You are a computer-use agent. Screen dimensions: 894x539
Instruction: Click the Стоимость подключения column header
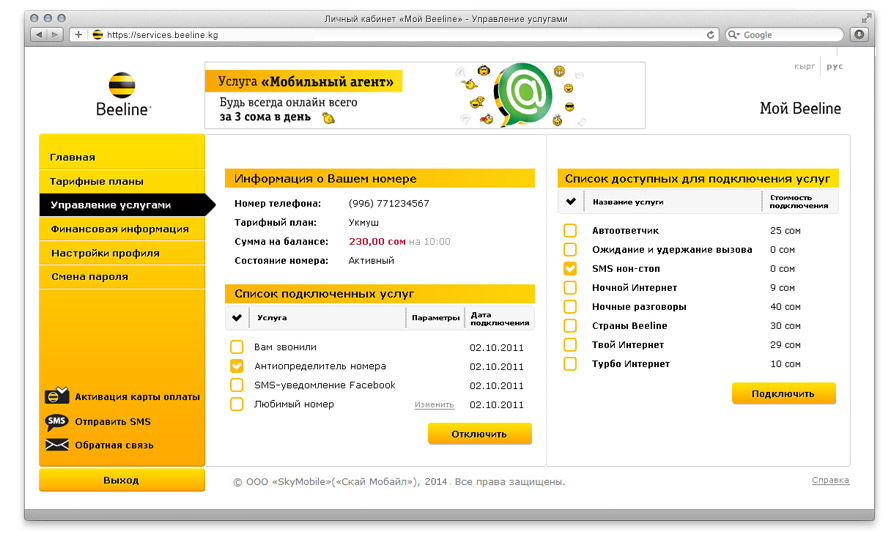tap(799, 202)
